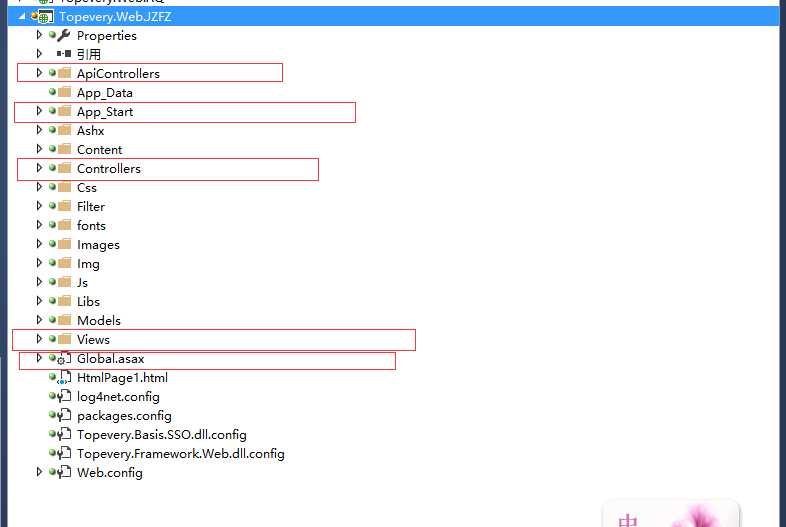Expand the ApiControllers folder
The image size is (786, 527).
click(39, 73)
